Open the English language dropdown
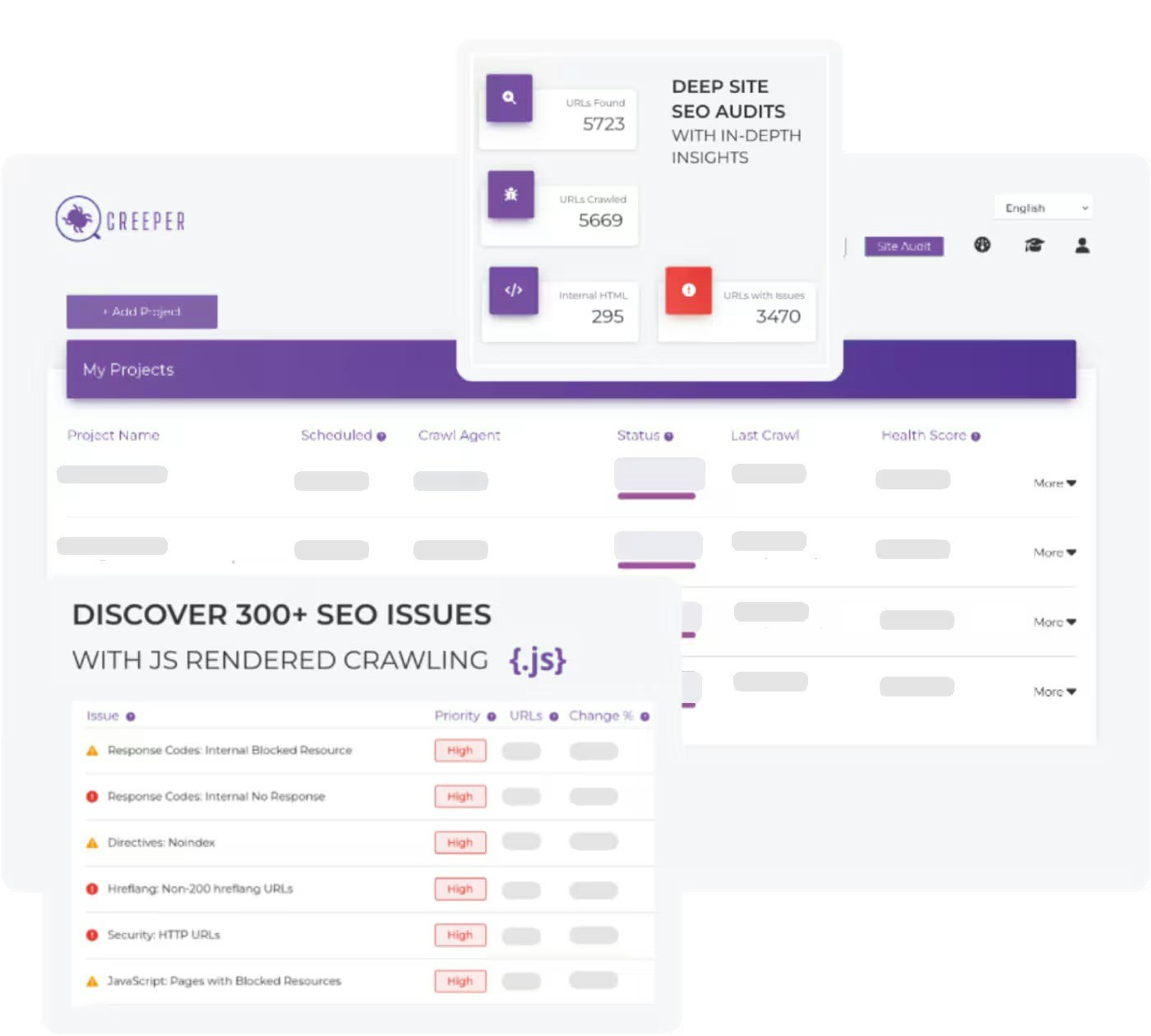Viewport: 1151px width, 1036px height. [1042, 207]
